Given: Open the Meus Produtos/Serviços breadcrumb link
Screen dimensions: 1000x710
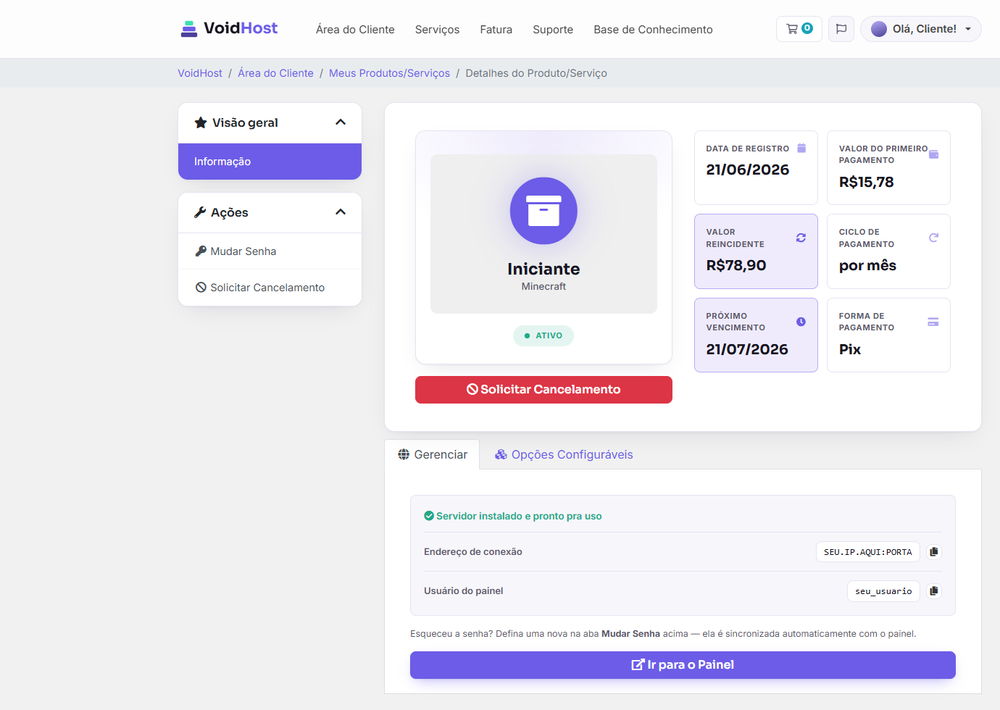Looking at the screenshot, I should [x=389, y=73].
